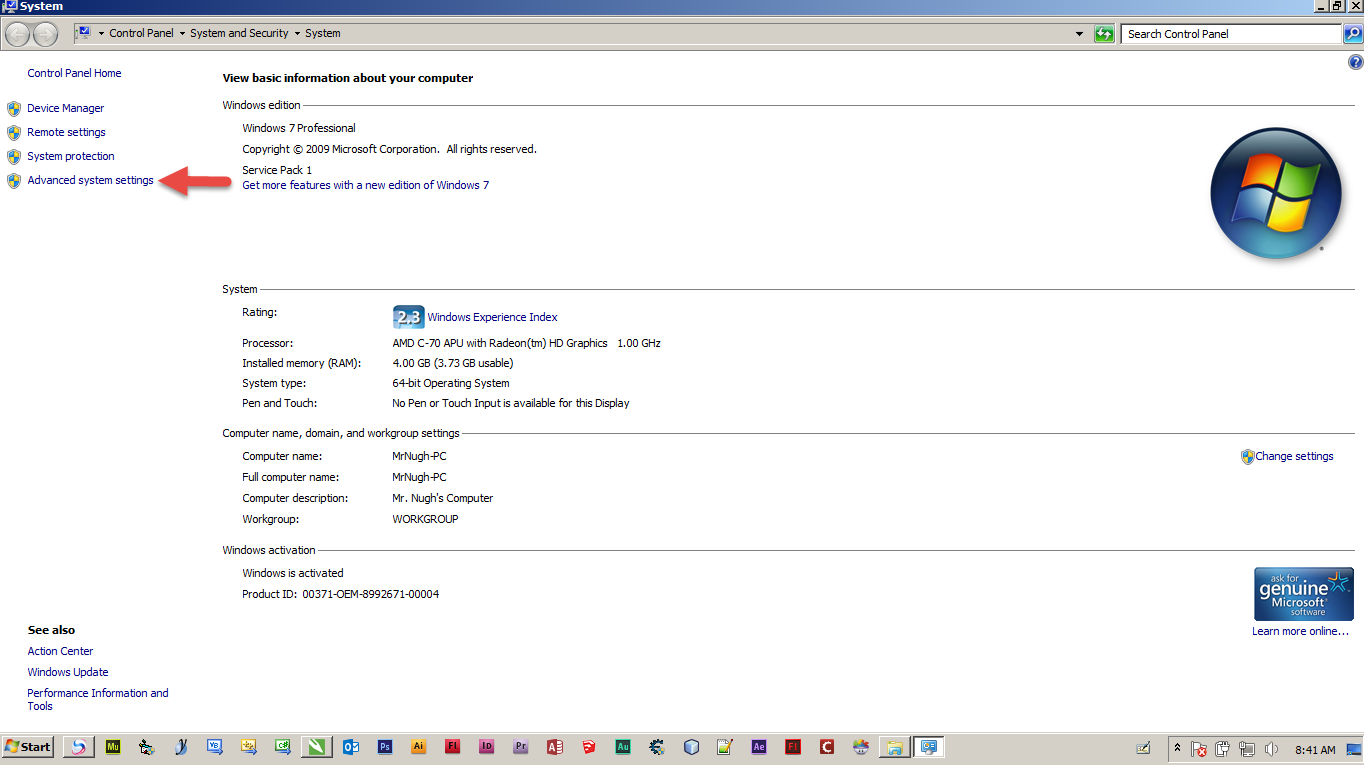Image resolution: width=1364 pixels, height=765 pixels.
Task: Click the address bar refresh button
Action: (1104, 34)
